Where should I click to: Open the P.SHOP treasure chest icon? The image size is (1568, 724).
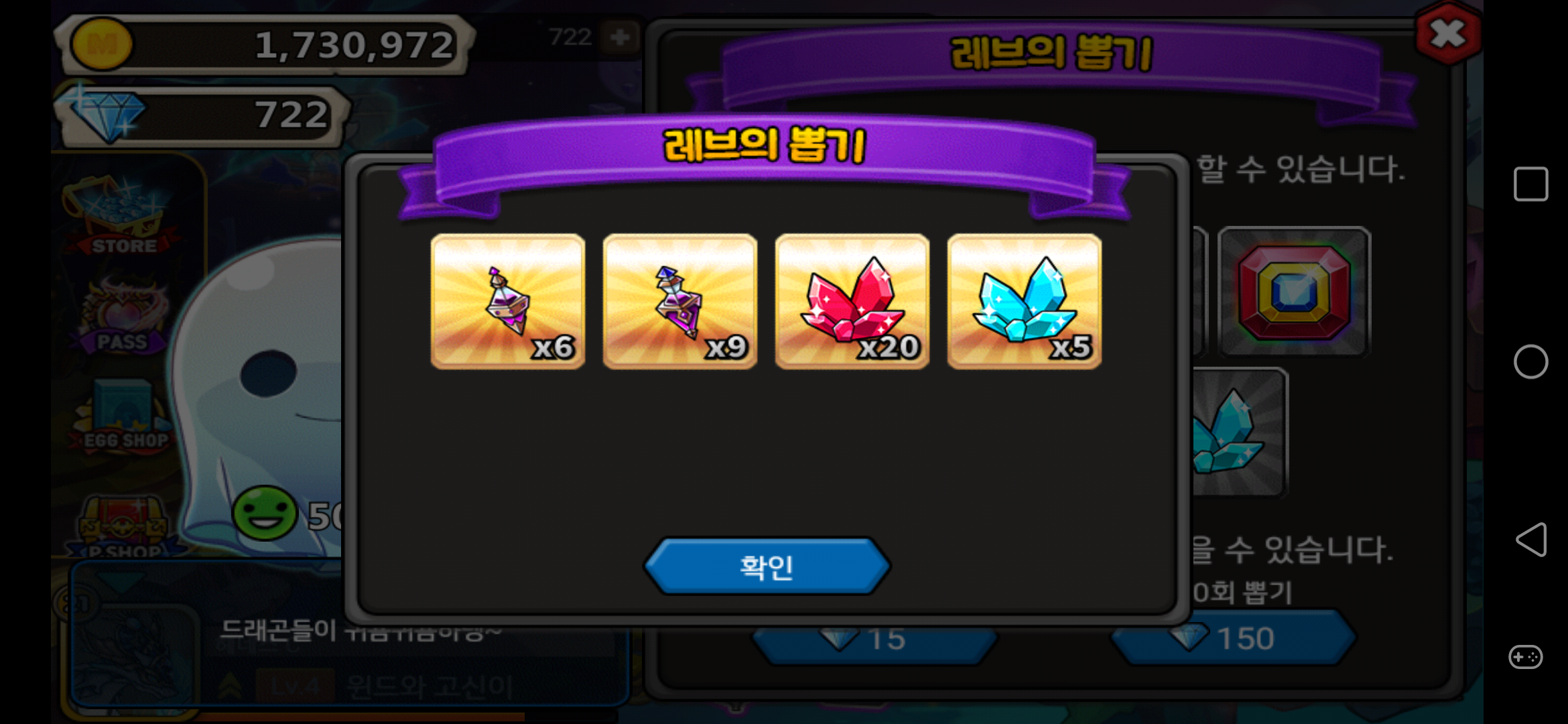pos(123,527)
